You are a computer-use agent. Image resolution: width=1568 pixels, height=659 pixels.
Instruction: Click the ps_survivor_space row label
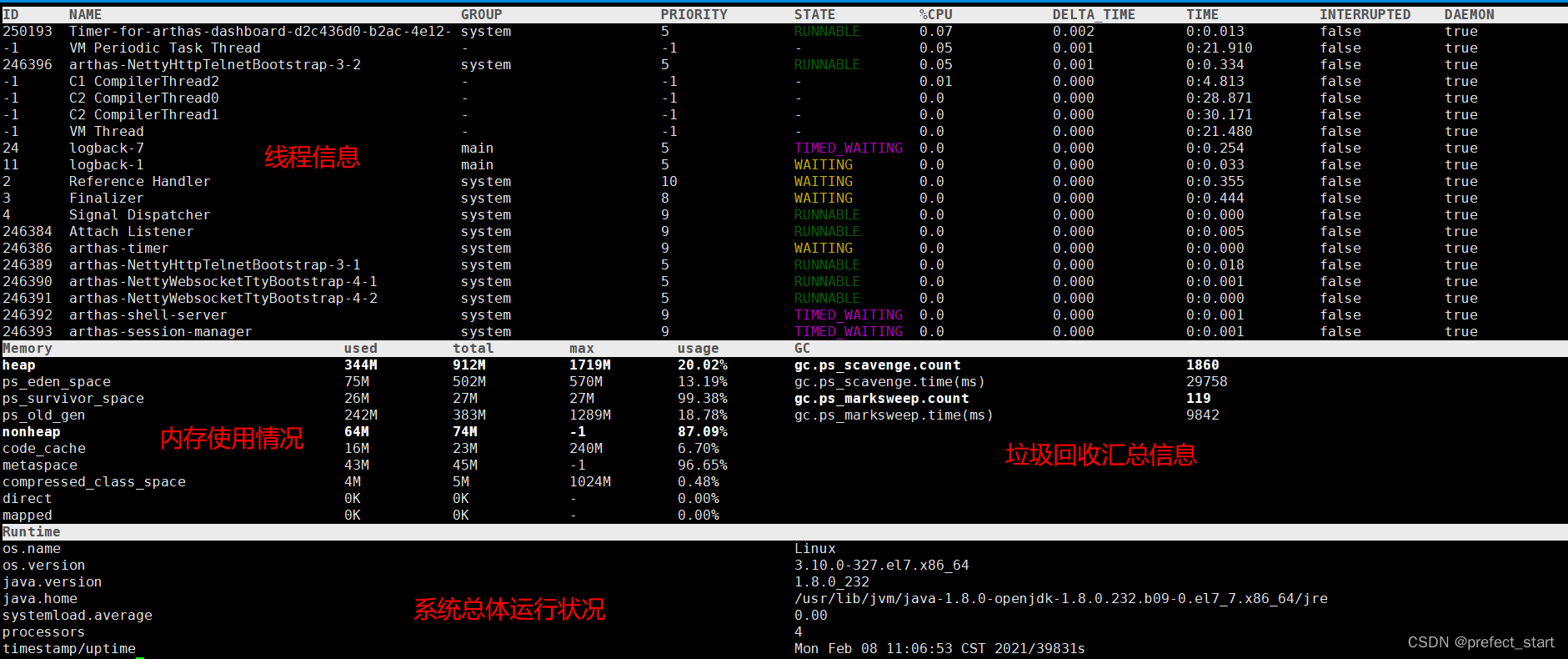pyautogui.click(x=73, y=399)
